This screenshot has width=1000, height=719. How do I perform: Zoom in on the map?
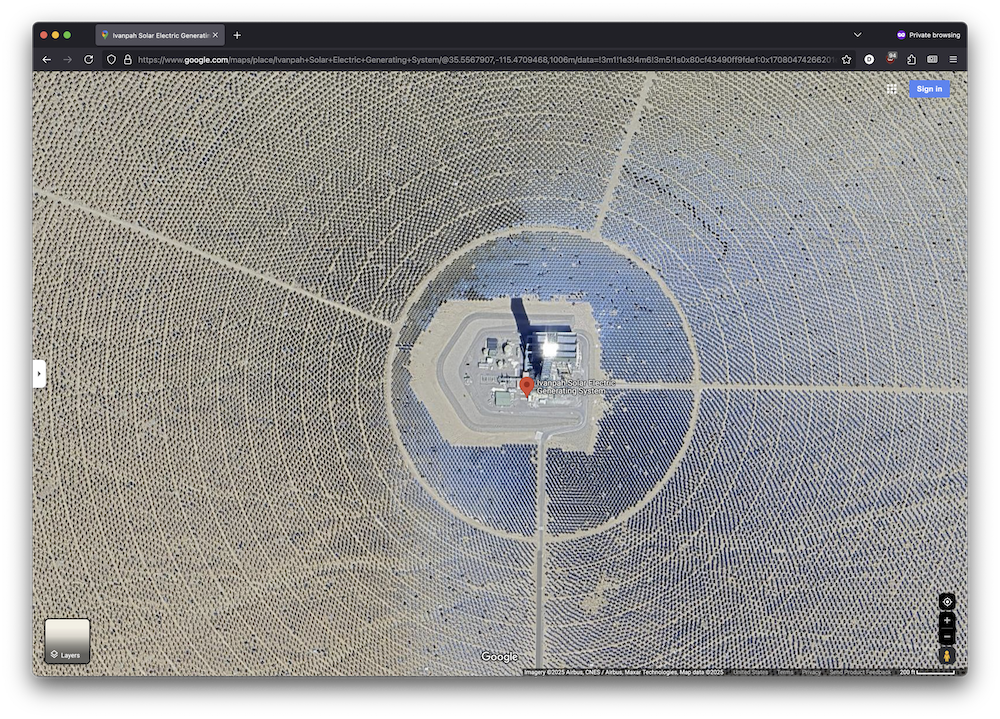click(x=947, y=620)
